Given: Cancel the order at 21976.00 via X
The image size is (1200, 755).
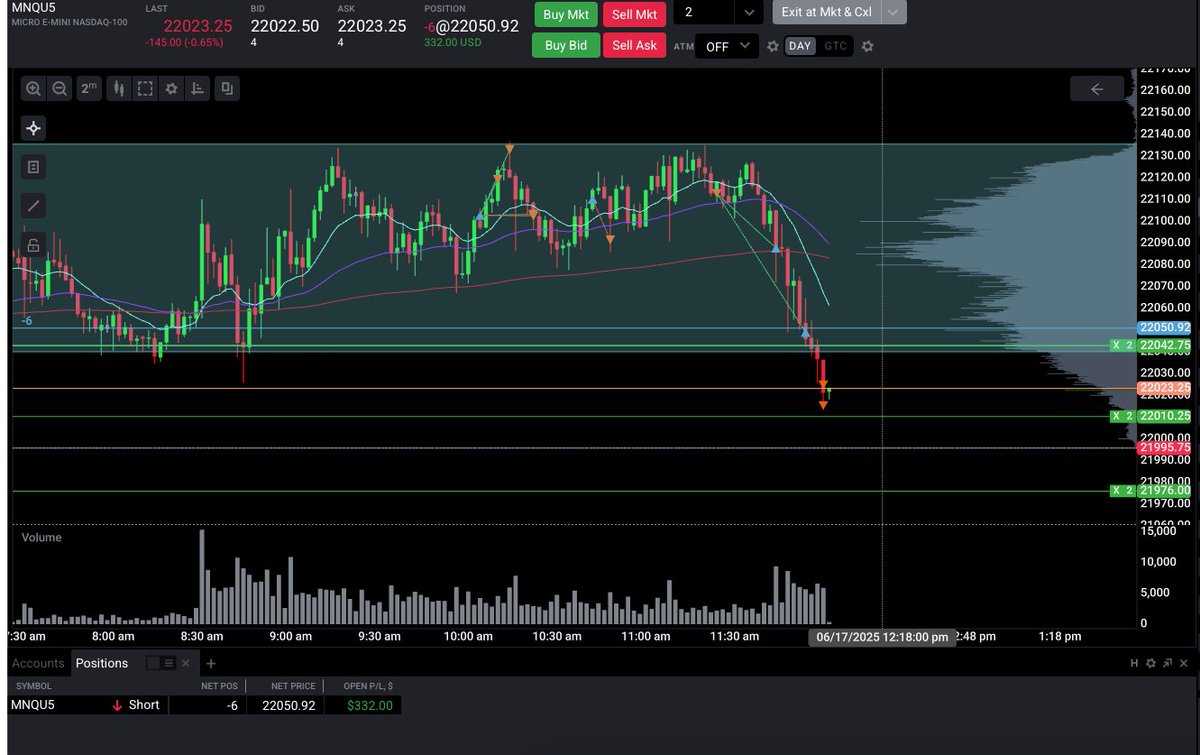Looking at the screenshot, I should pos(1118,490).
